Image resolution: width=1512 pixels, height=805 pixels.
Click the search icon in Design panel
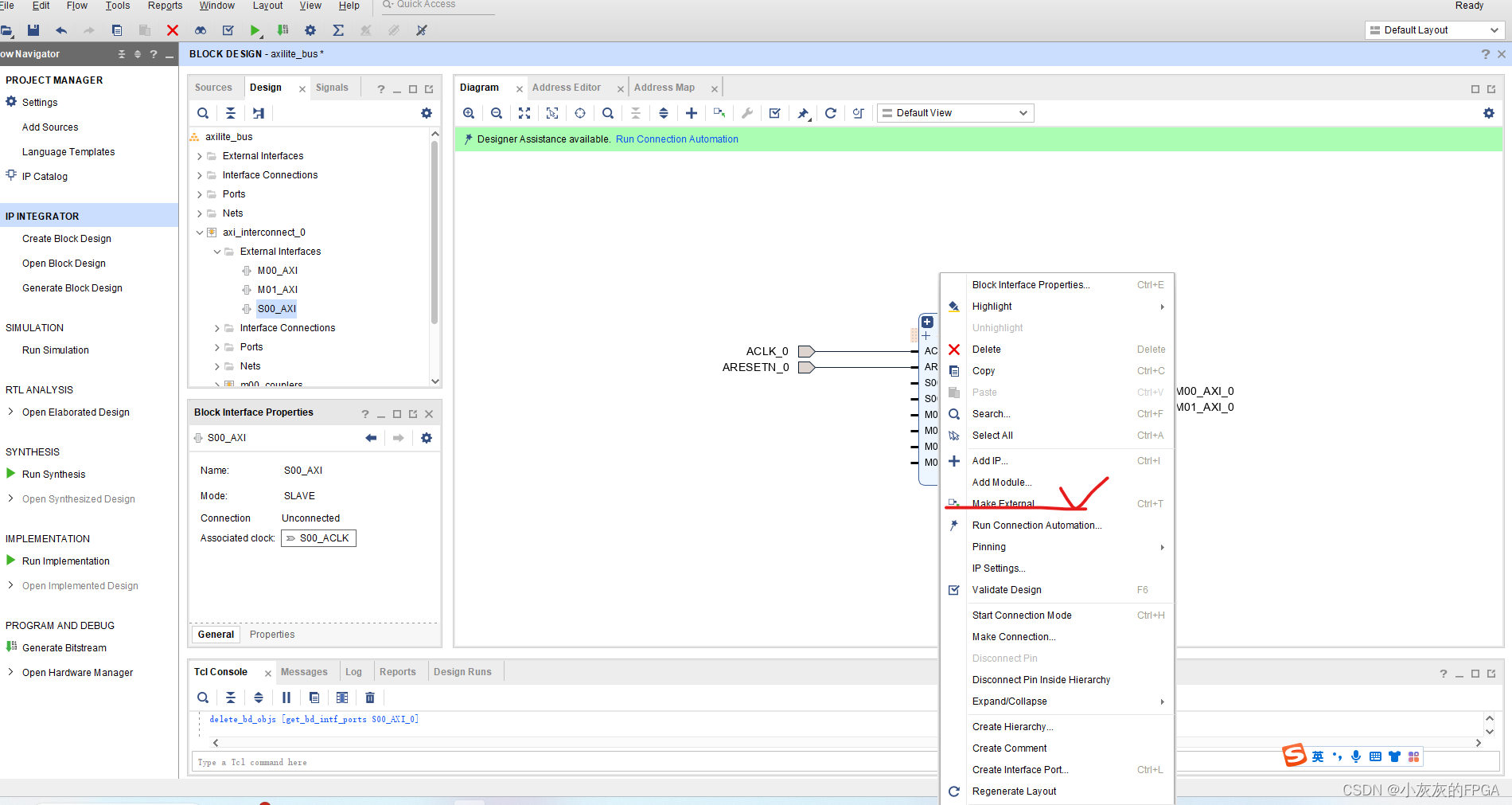(203, 113)
